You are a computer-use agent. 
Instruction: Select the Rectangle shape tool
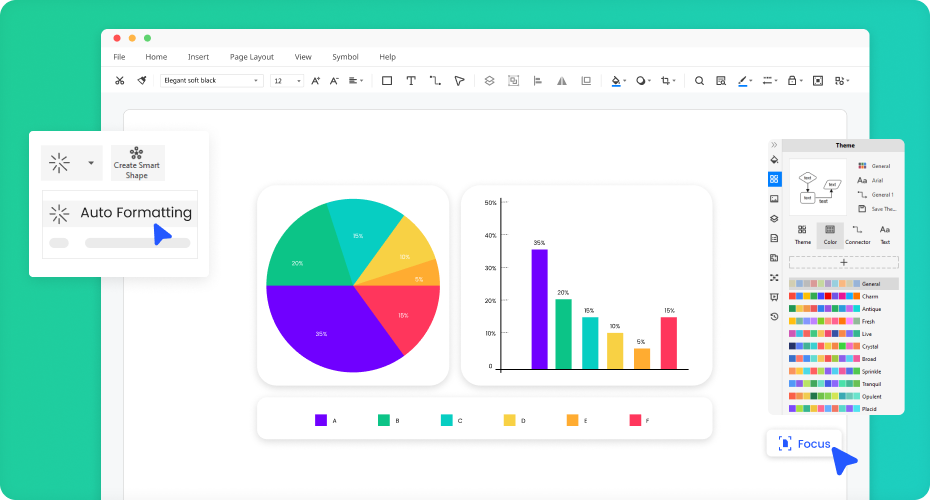[387, 80]
